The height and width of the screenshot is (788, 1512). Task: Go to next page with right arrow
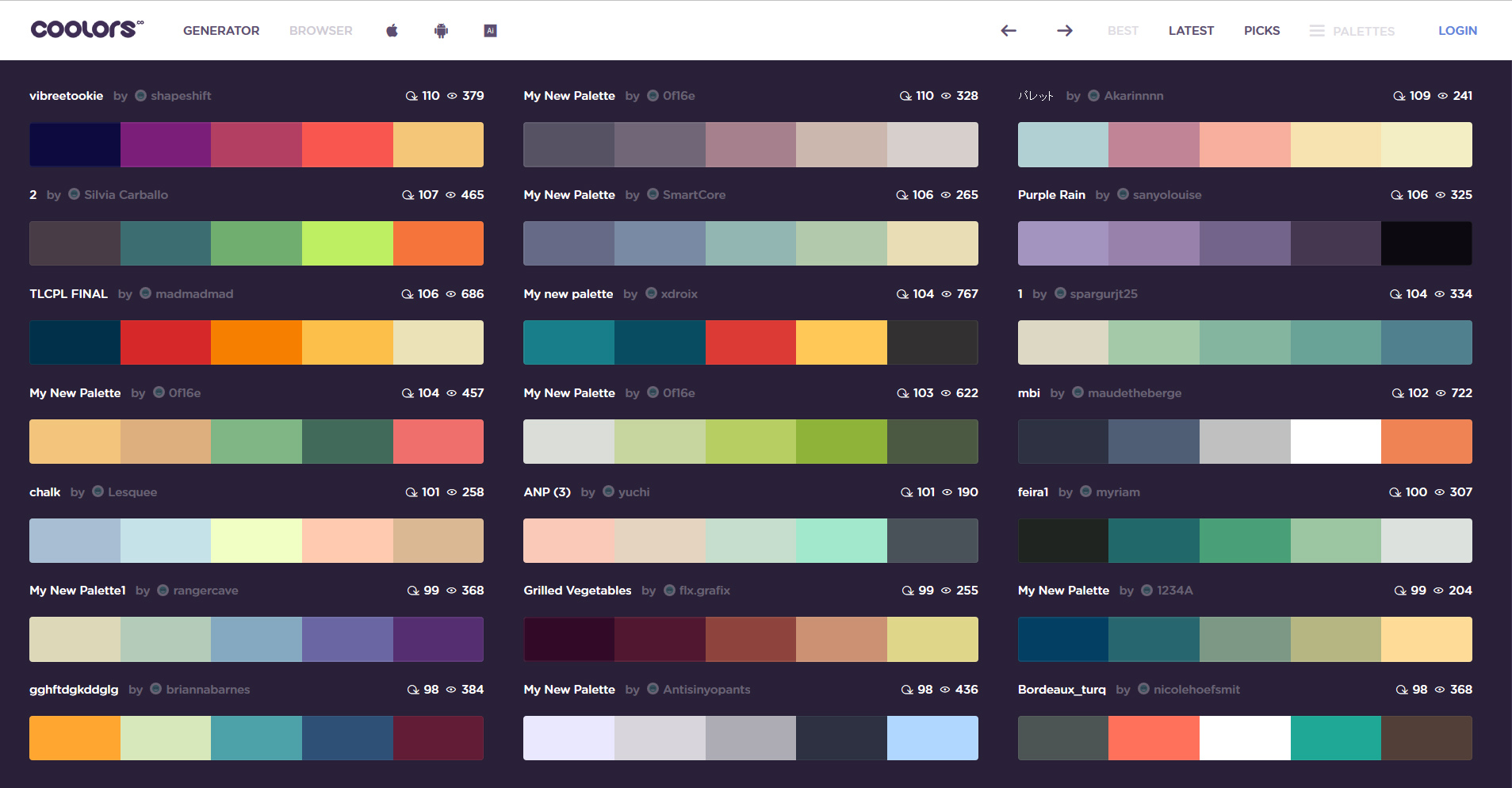pos(1064,31)
